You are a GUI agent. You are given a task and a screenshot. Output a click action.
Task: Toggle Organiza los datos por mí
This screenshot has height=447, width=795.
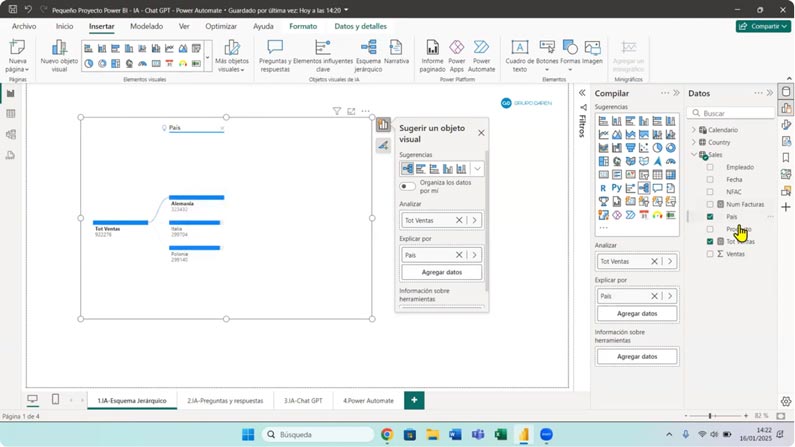pyautogui.click(x=407, y=186)
